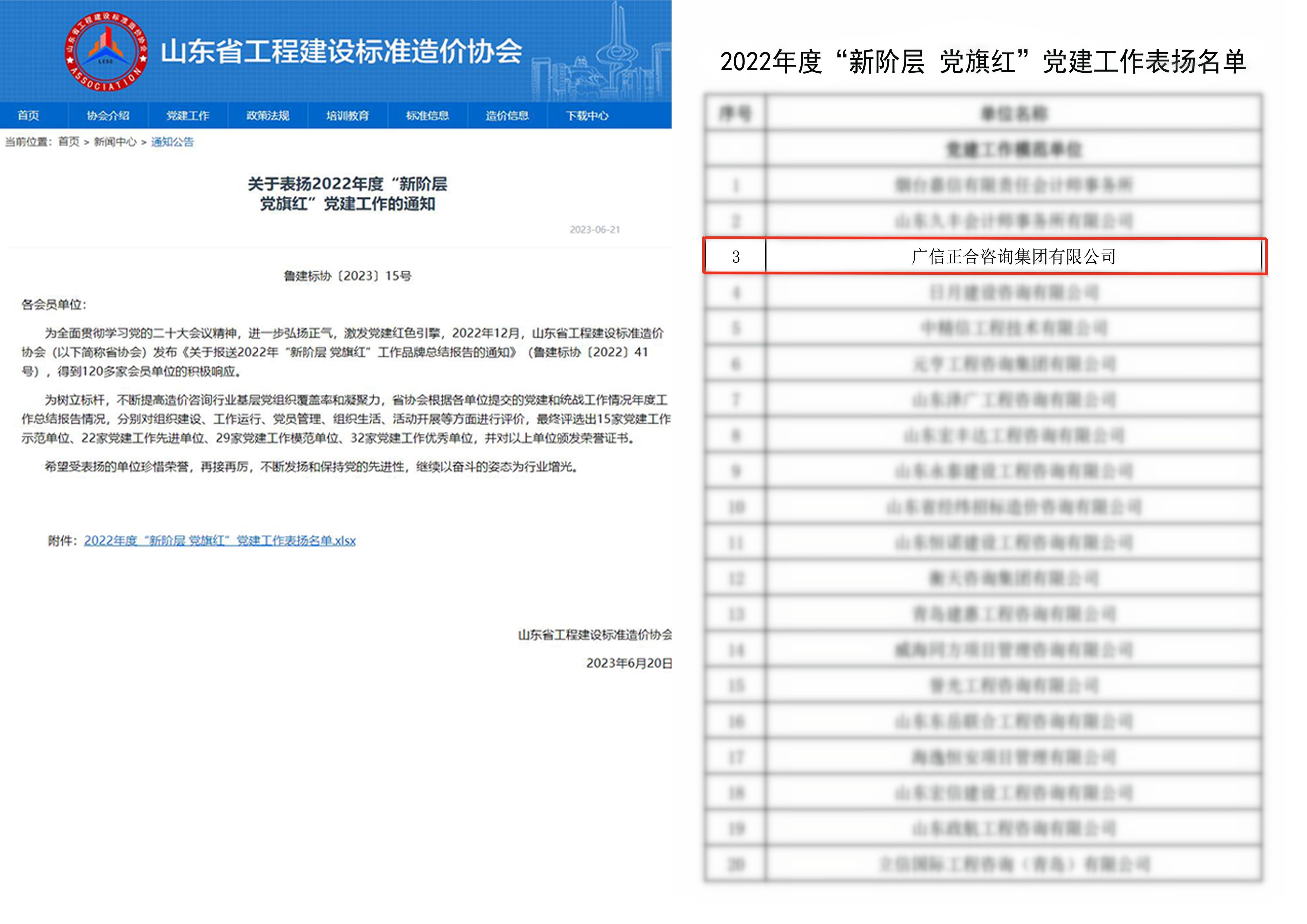Click the publish date 2023-06-21
Image resolution: width=1307 pixels, height=924 pixels.
click(595, 230)
